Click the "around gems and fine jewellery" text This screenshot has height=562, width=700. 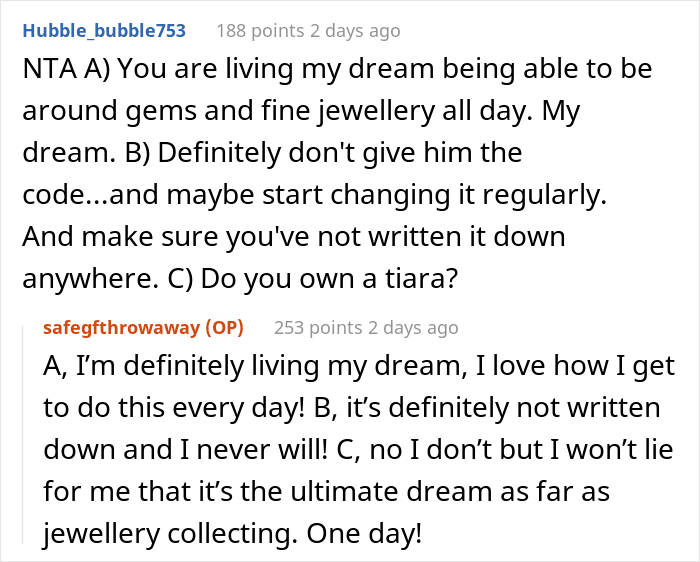pyautogui.click(x=228, y=111)
